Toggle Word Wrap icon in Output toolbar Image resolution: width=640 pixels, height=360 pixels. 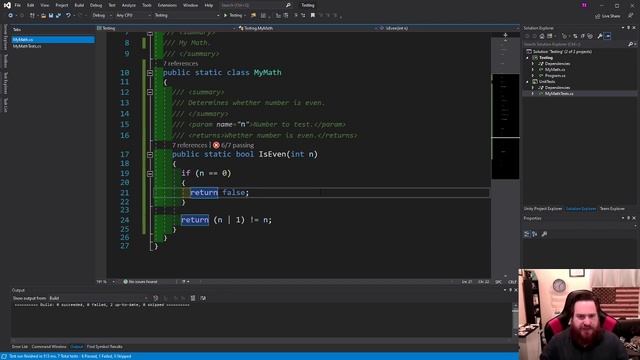203,298
